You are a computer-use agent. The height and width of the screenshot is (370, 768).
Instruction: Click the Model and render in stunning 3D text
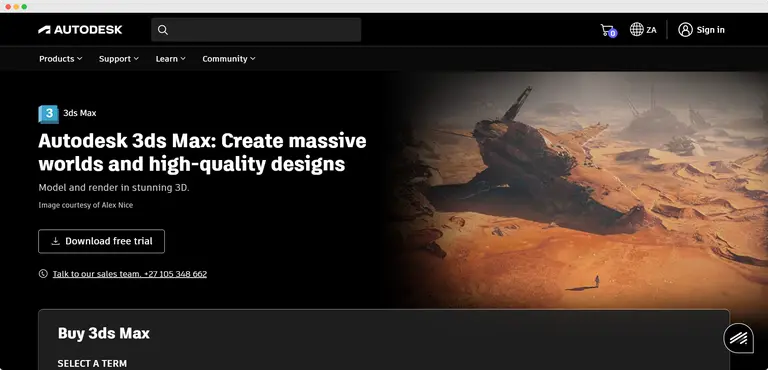click(114, 188)
